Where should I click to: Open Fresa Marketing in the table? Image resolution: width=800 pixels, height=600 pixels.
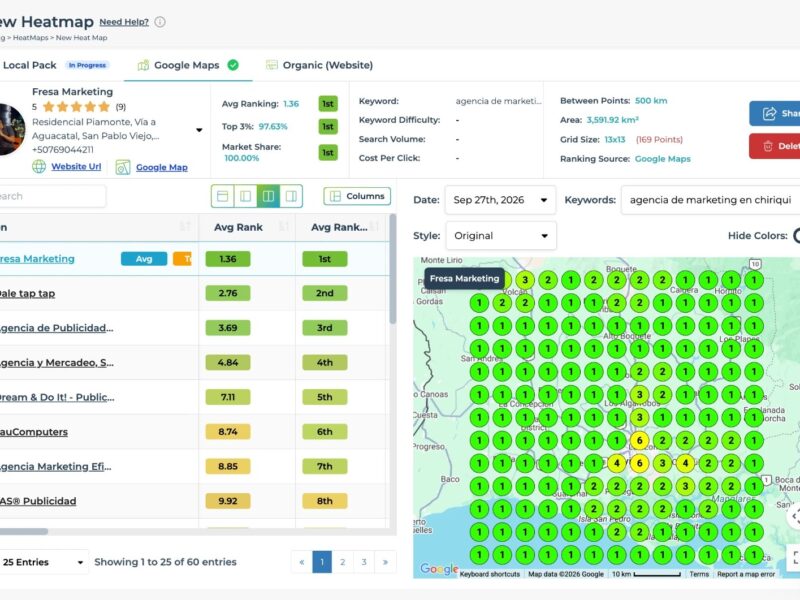37,259
